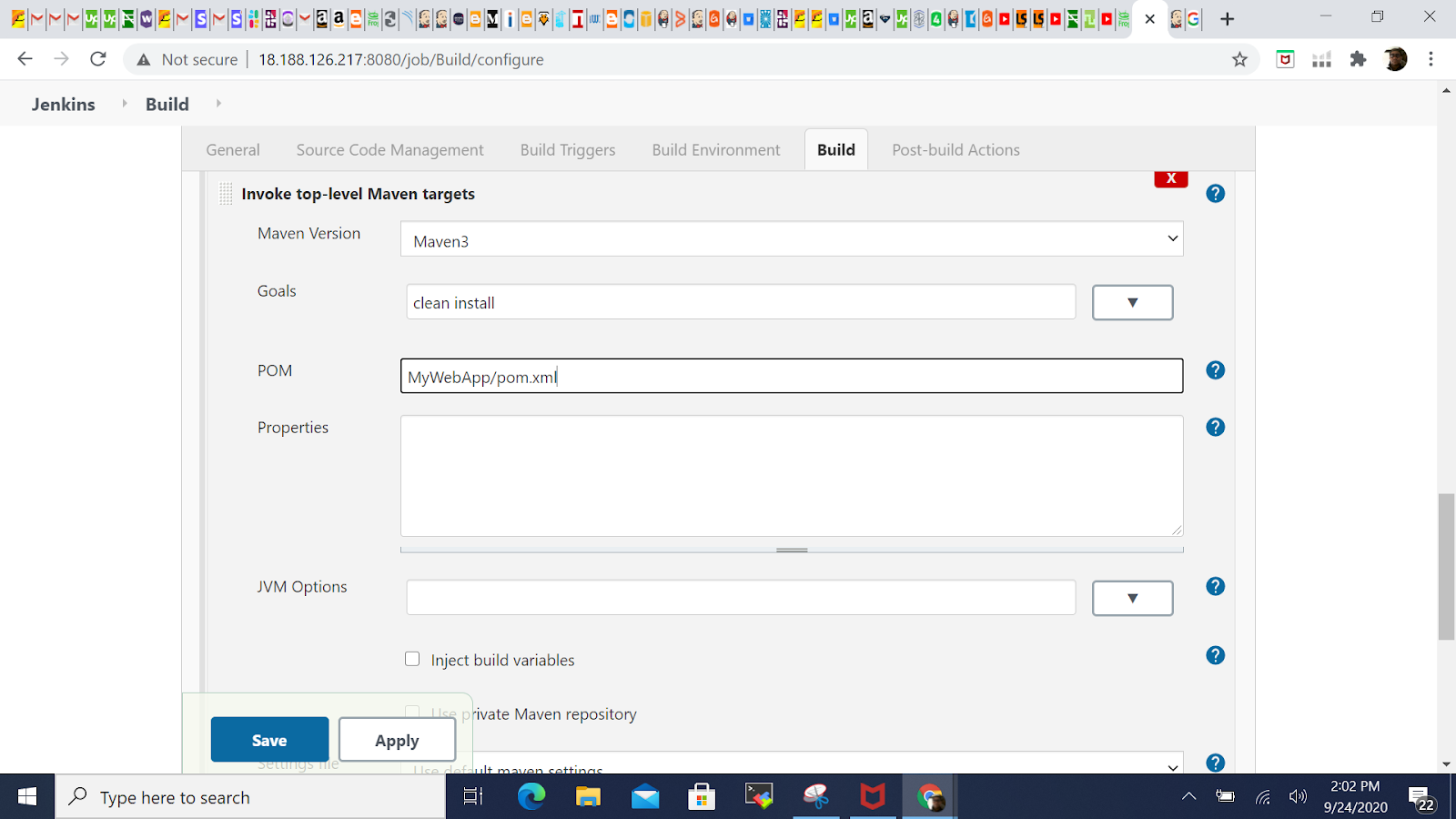This screenshot has width=1456, height=819.
Task: Open the Chrome profile avatar
Action: (x=1395, y=59)
